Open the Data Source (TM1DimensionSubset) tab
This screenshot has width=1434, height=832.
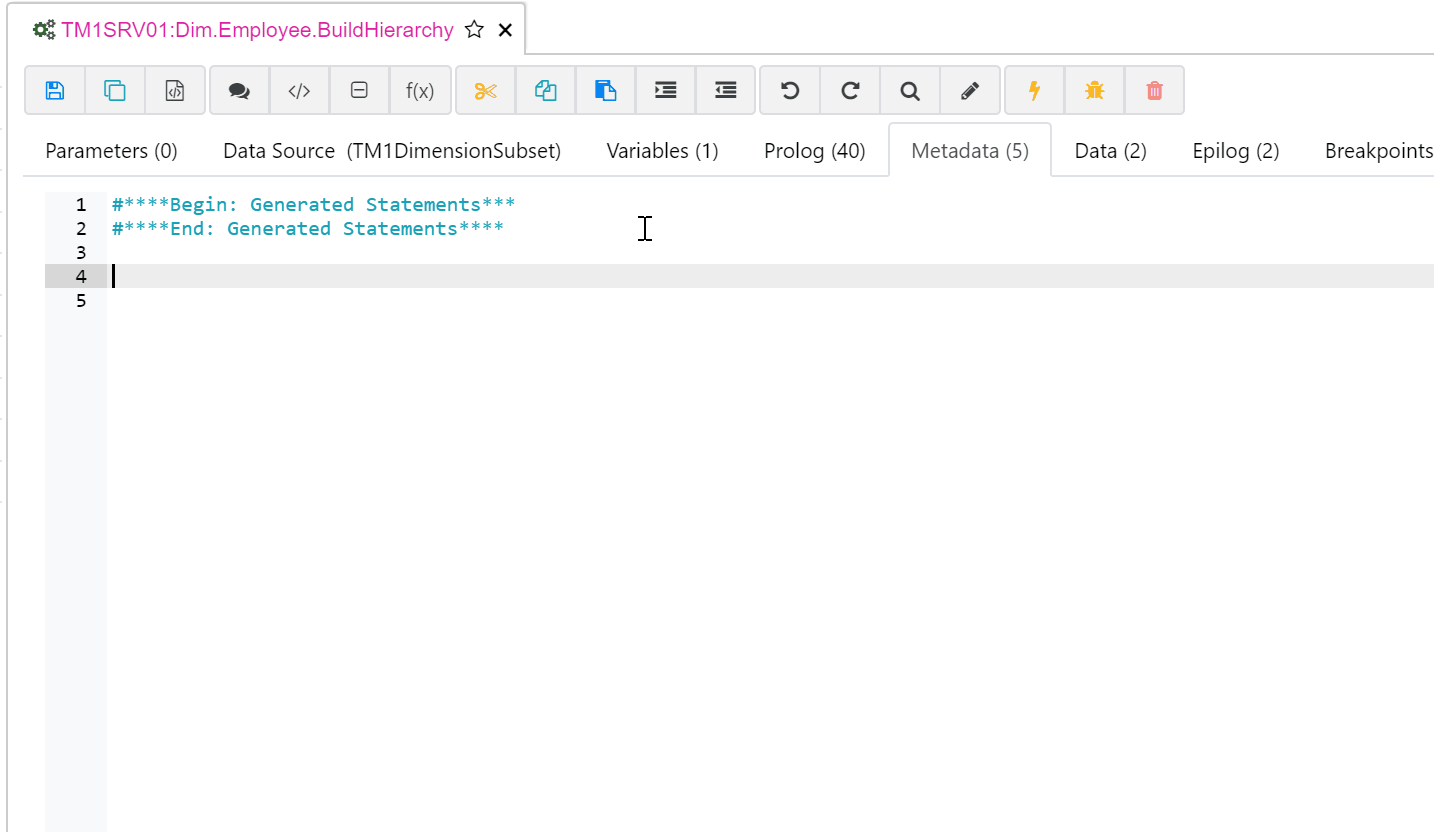(392, 151)
